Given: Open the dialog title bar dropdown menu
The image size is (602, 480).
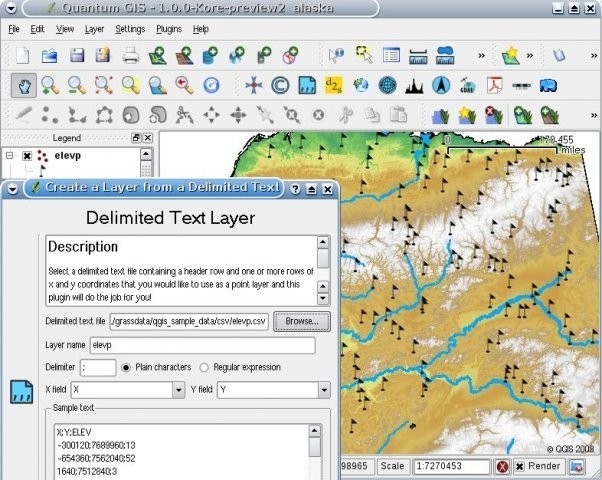Looking at the screenshot, I should 13,189.
